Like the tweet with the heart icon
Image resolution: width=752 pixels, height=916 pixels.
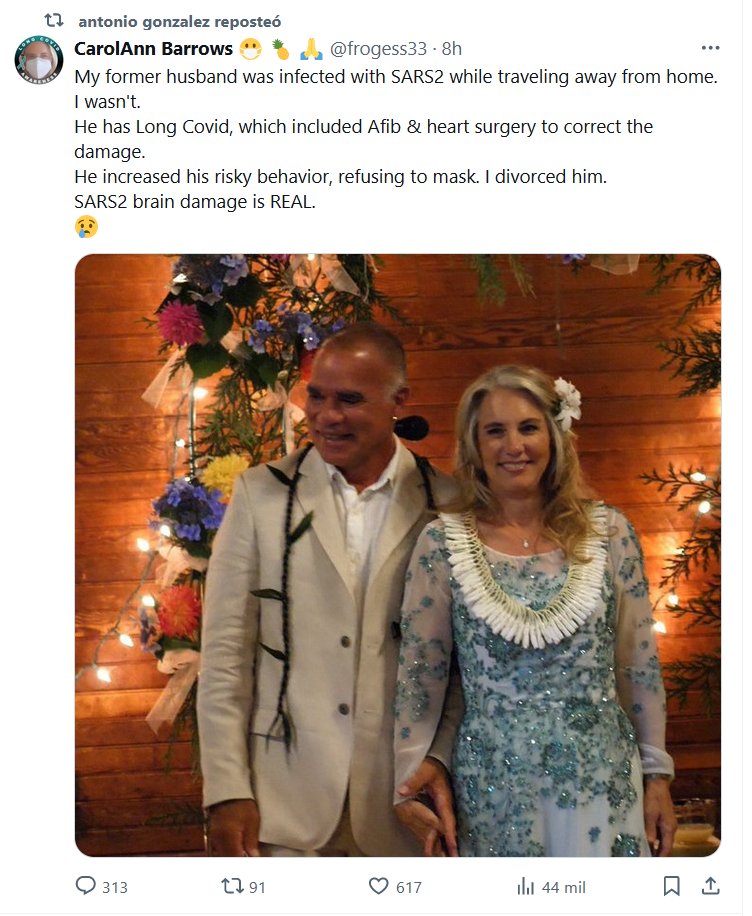[x=378, y=886]
